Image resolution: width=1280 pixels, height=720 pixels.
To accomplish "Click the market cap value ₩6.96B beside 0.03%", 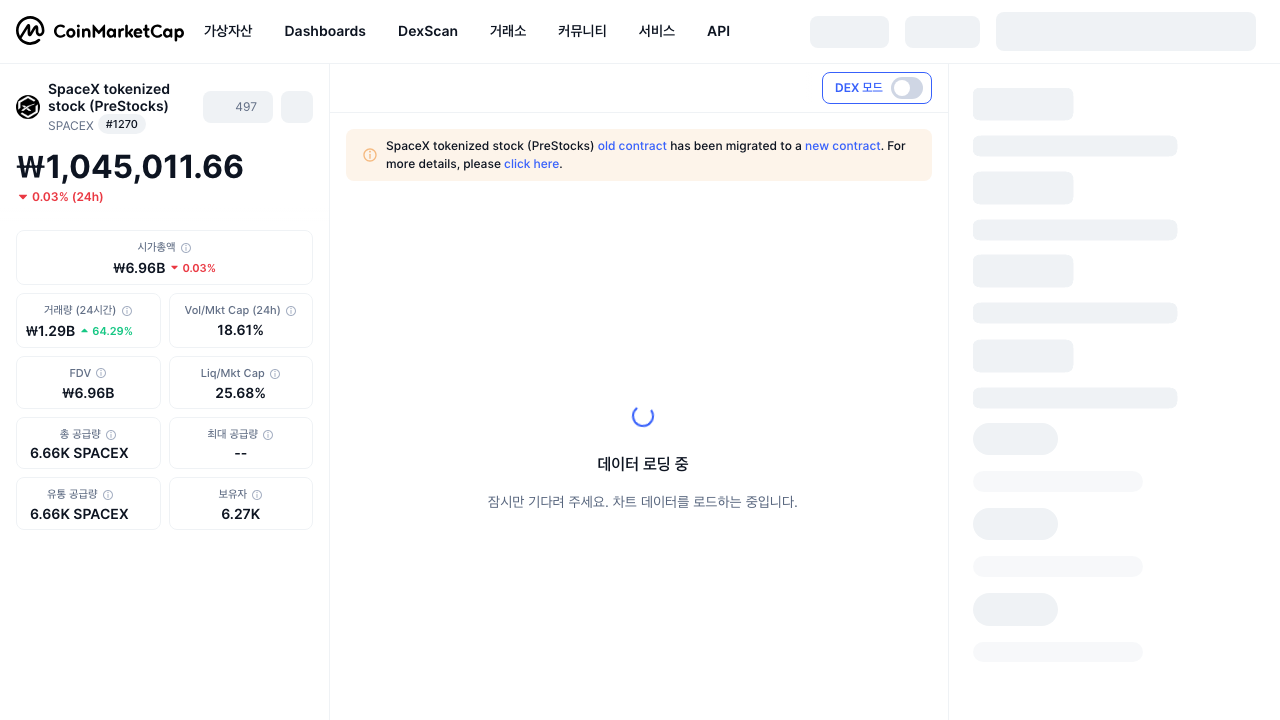I will [139, 268].
